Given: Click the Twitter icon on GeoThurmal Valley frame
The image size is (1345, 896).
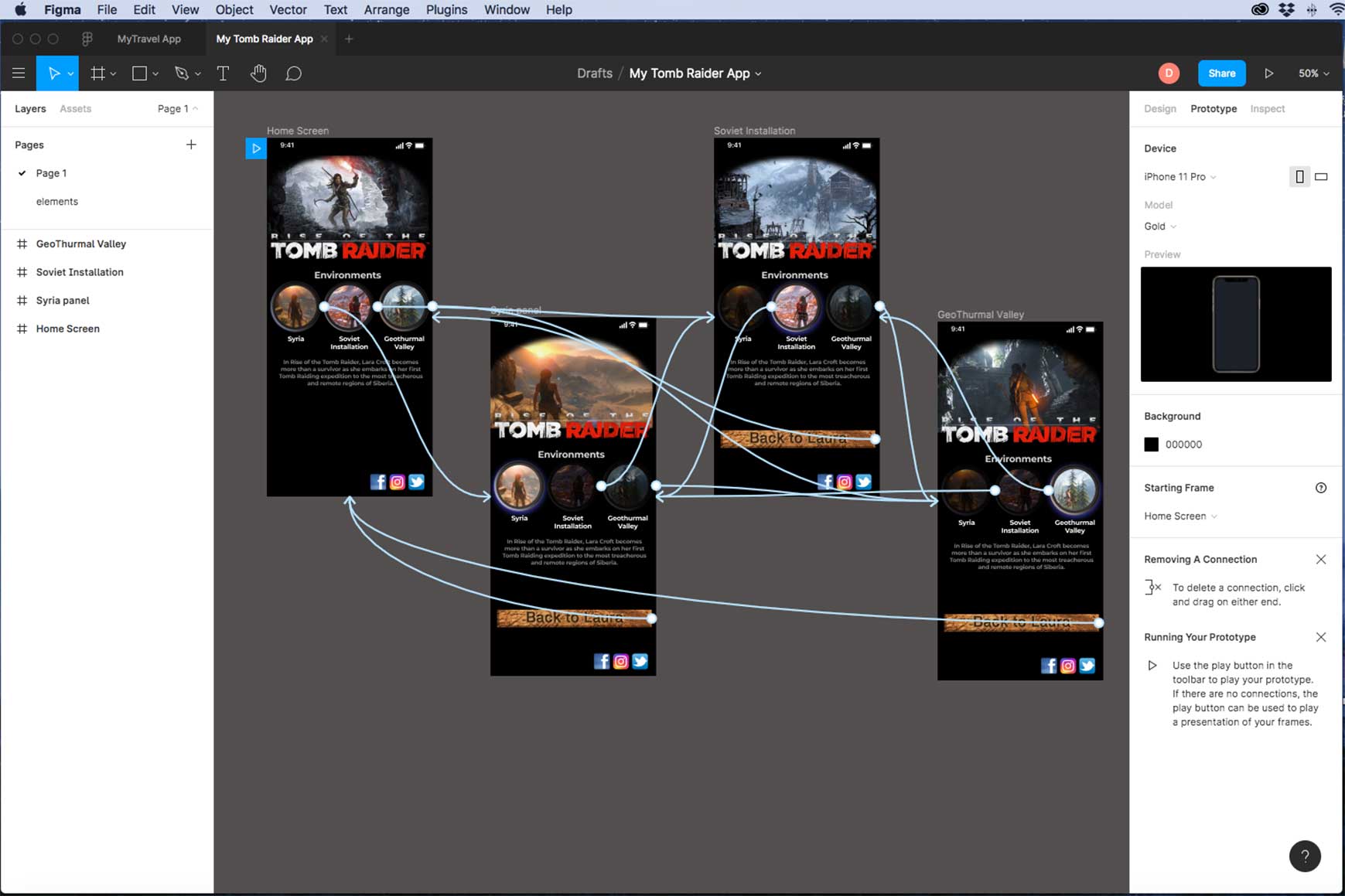Looking at the screenshot, I should click(1087, 666).
